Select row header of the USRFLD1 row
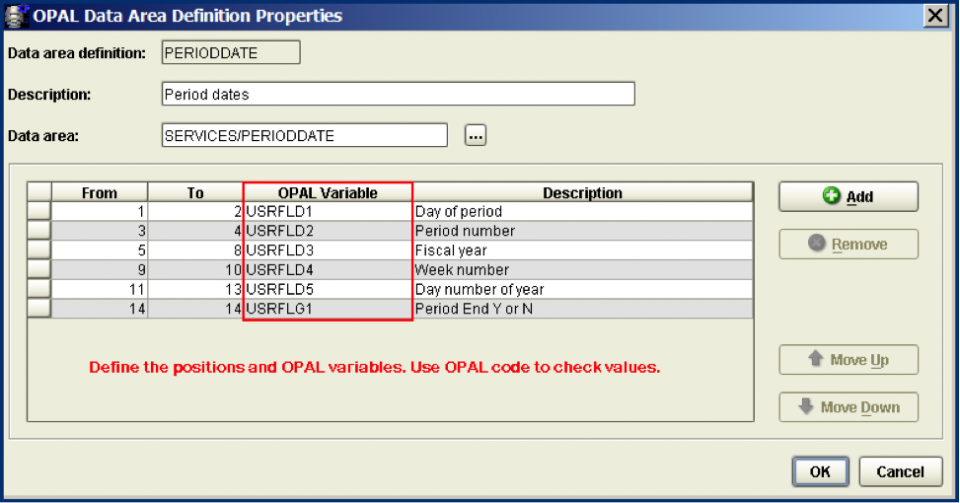 click(x=39, y=211)
